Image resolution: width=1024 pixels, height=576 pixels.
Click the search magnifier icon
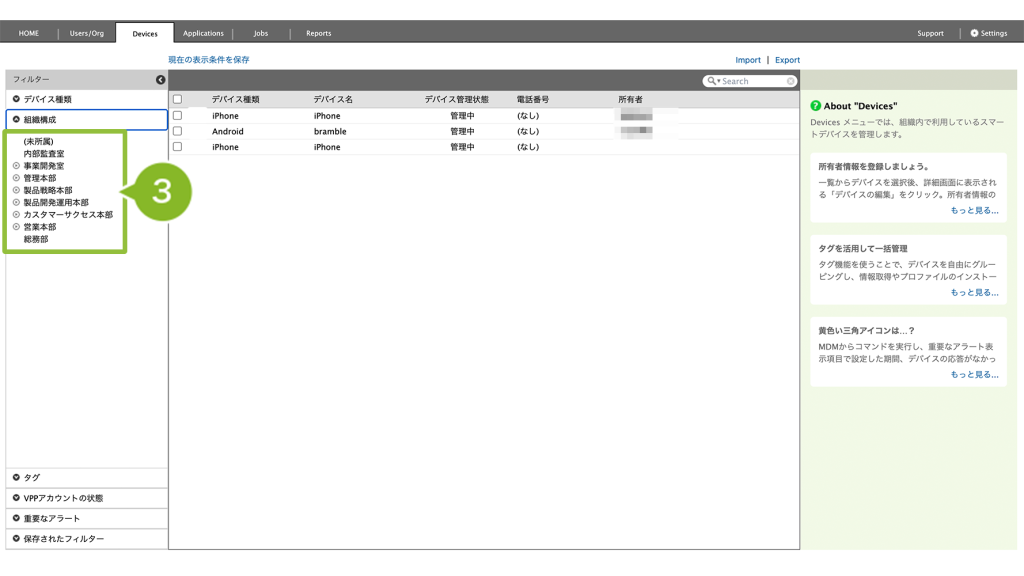pos(711,81)
